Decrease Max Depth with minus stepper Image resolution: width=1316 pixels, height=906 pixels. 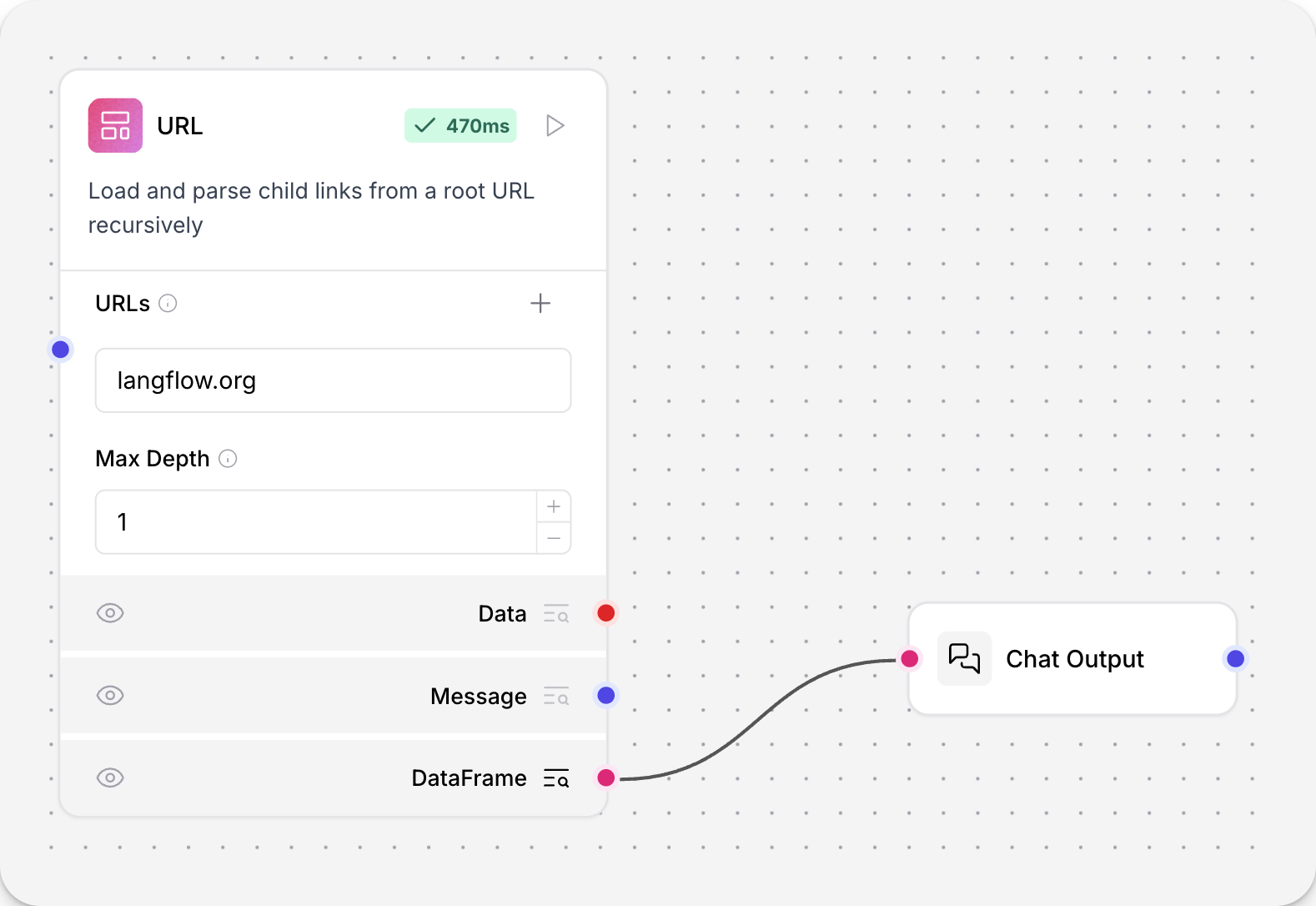pos(554,538)
